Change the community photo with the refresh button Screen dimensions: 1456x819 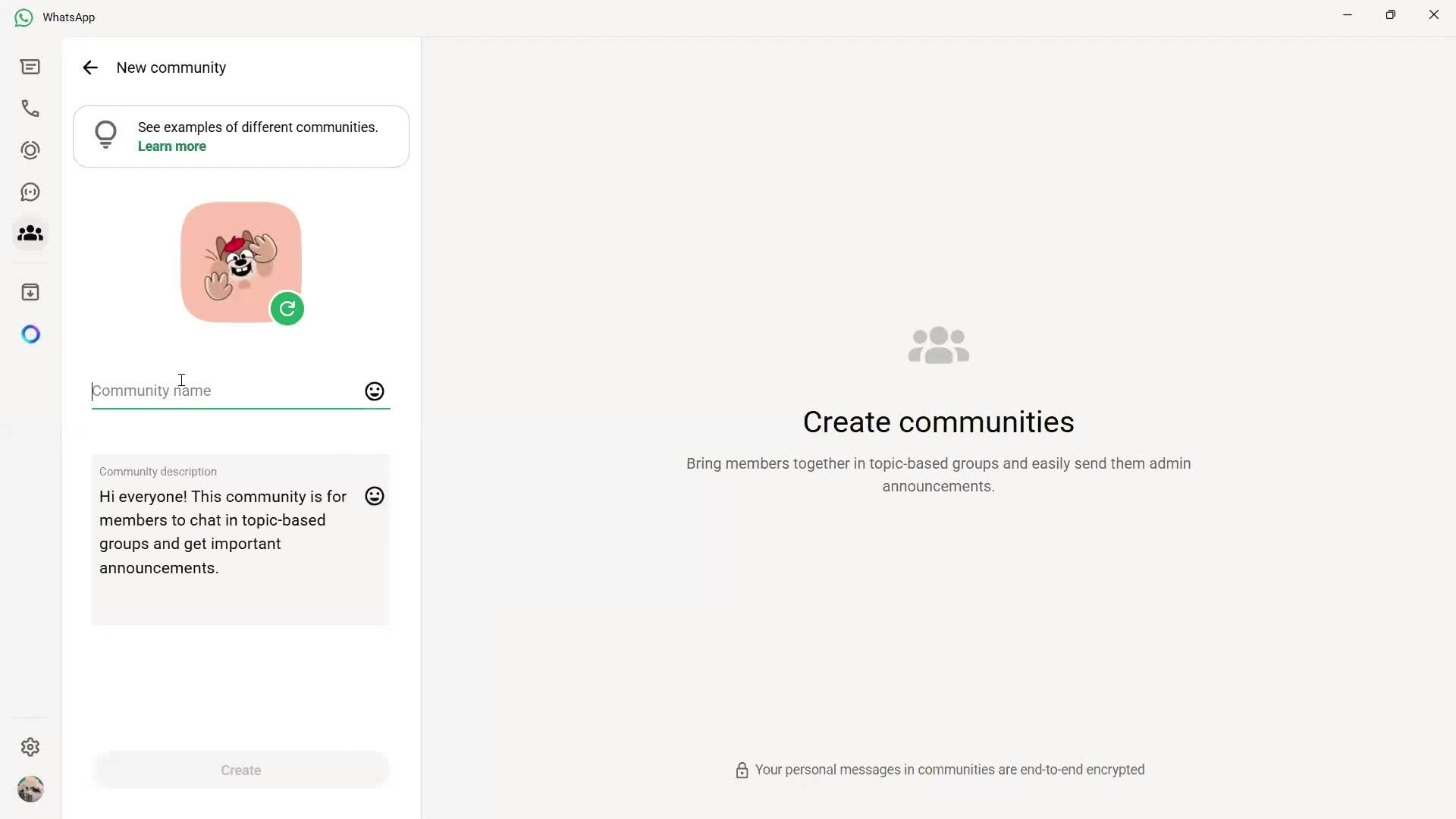[x=286, y=309]
